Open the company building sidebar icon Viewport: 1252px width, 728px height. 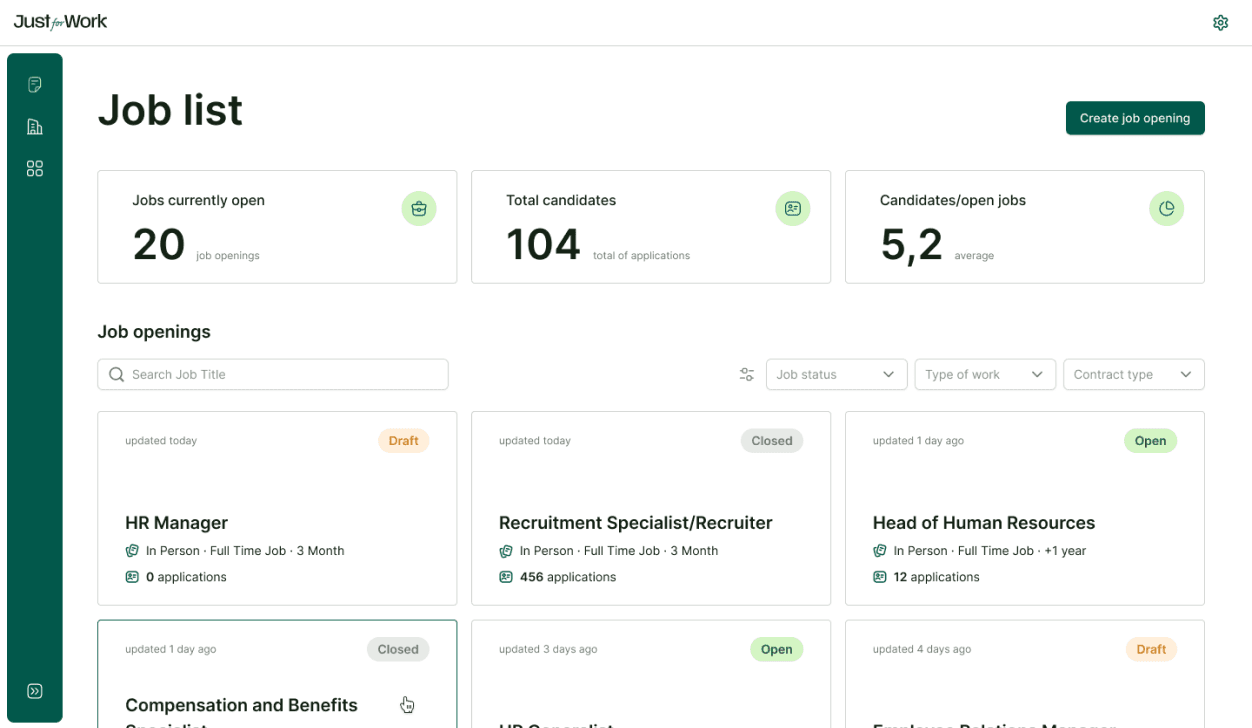[35, 126]
